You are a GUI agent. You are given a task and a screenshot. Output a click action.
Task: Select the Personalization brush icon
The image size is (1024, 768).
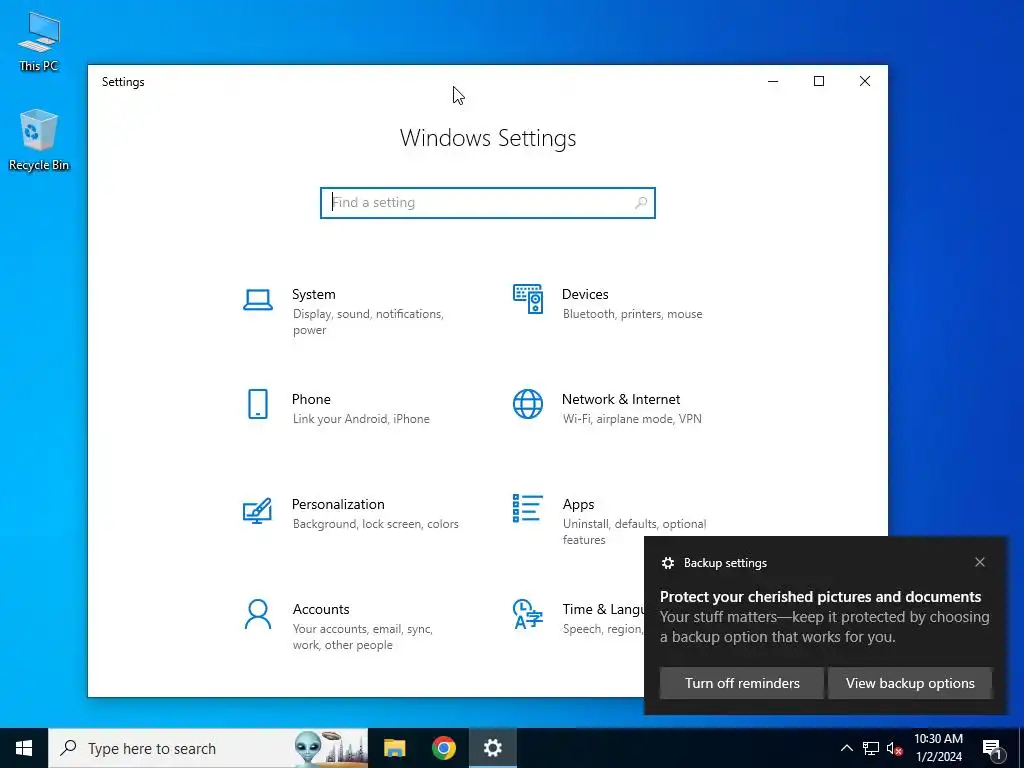257,511
